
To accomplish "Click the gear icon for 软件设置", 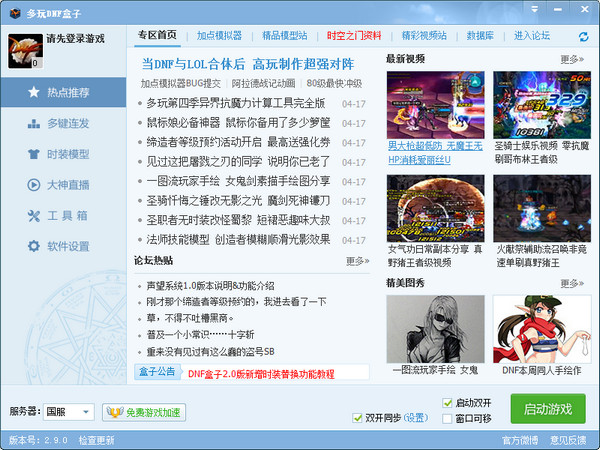I will click(34, 246).
